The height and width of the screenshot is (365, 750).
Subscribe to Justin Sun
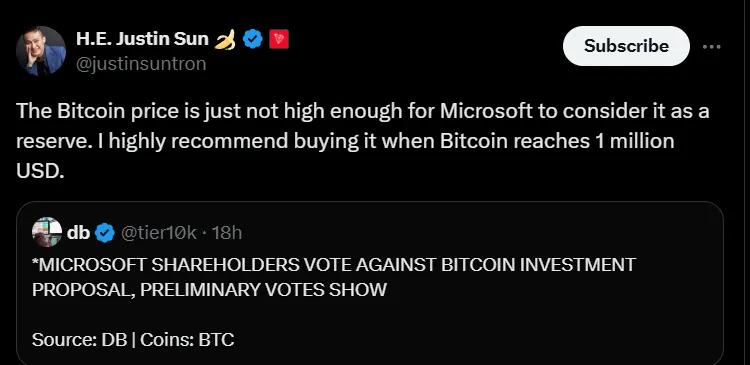pyautogui.click(x=626, y=46)
